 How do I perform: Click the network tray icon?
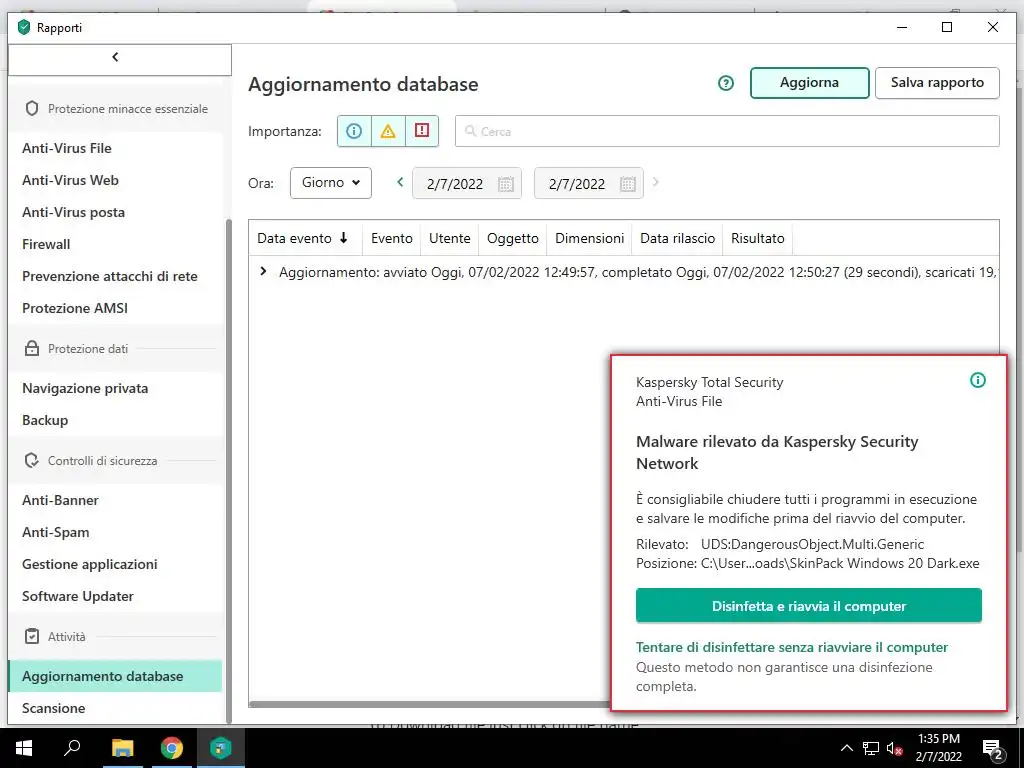pyautogui.click(x=871, y=748)
